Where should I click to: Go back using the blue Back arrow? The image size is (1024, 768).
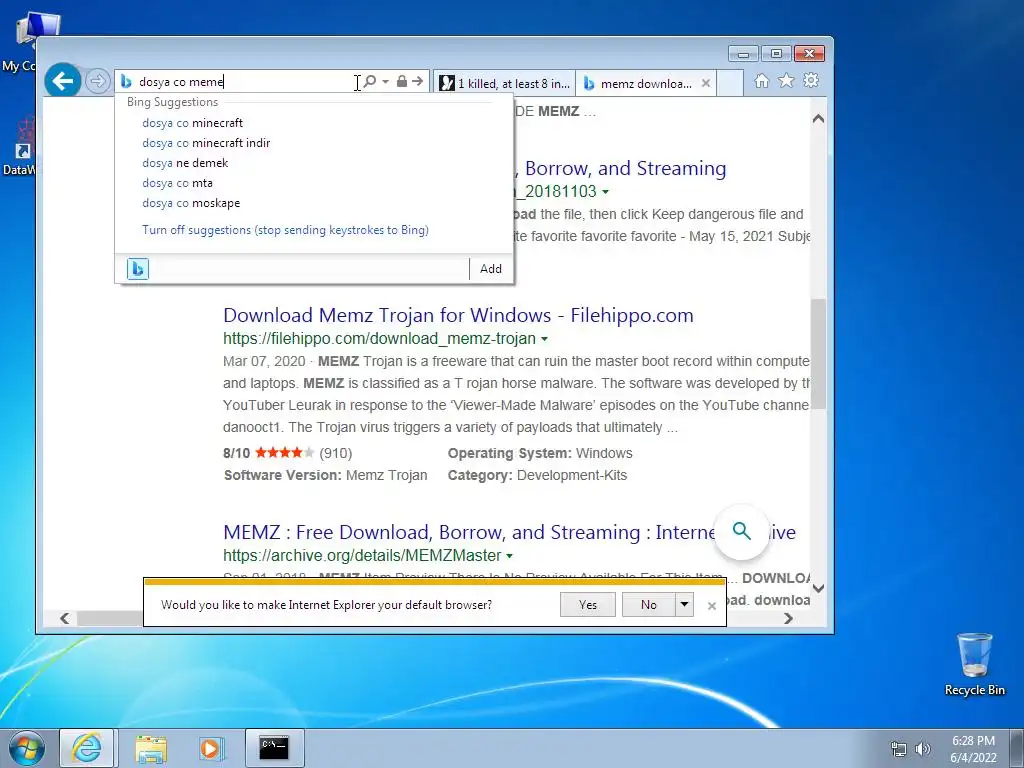click(63, 81)
